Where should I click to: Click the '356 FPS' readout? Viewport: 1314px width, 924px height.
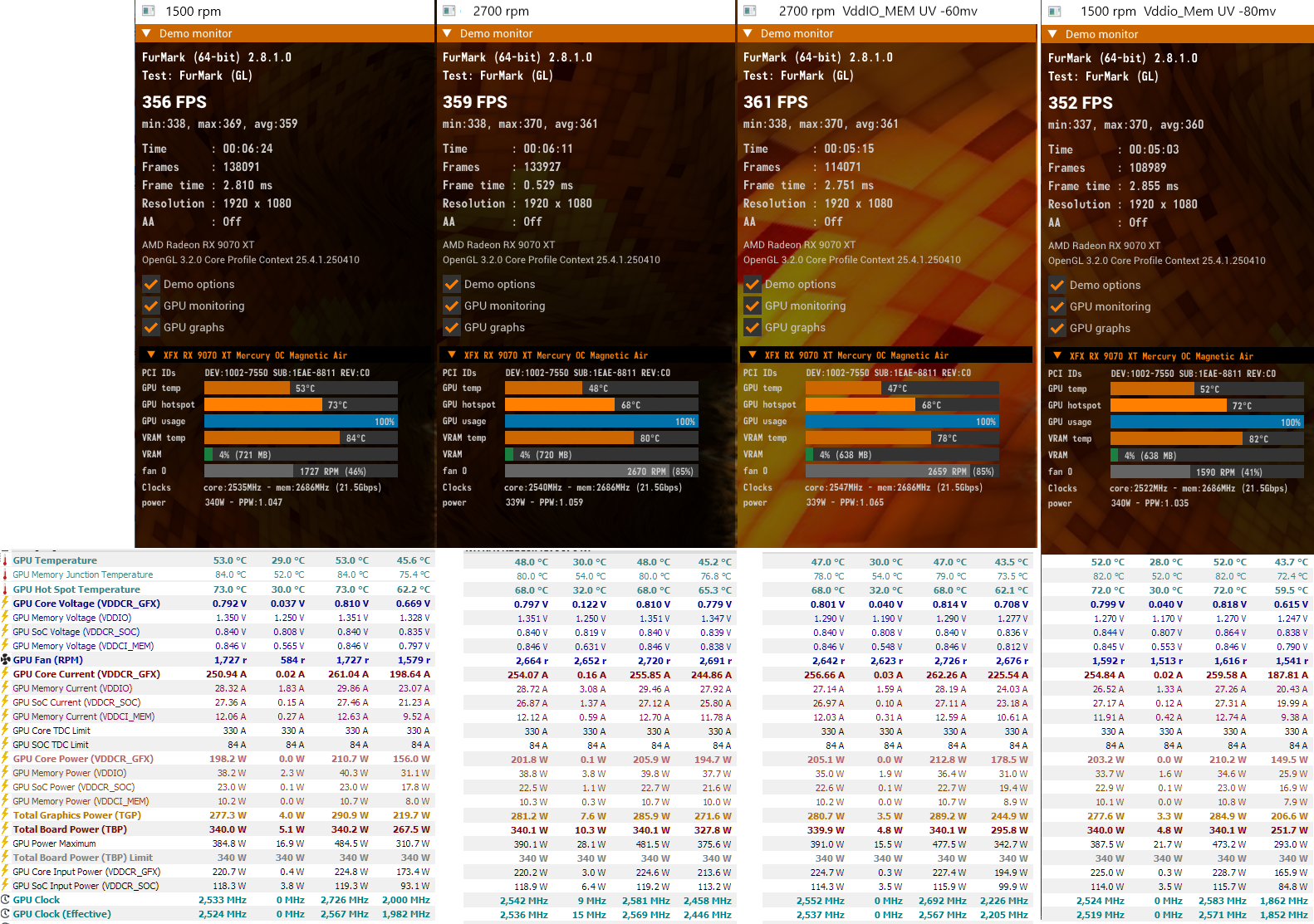coord(174,102)
